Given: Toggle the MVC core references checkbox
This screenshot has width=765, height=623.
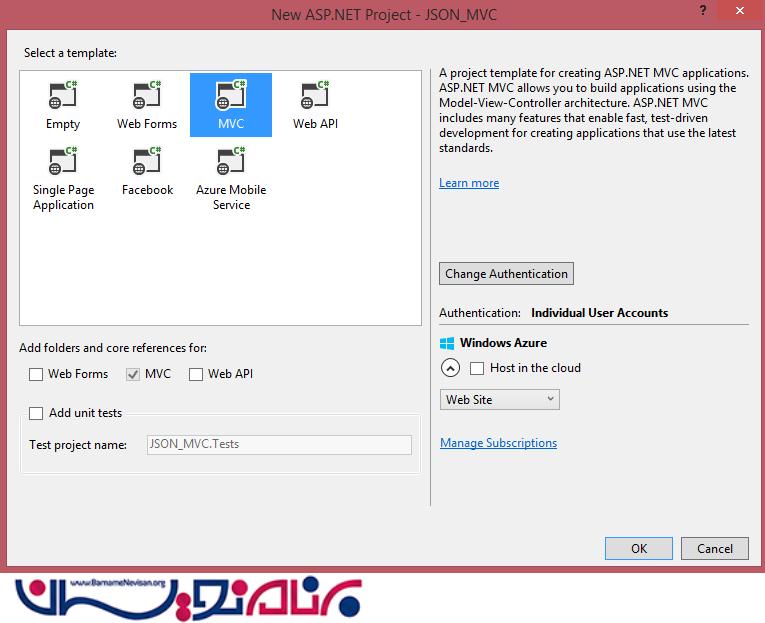Looking at the screenshot, I should point(133,375).
